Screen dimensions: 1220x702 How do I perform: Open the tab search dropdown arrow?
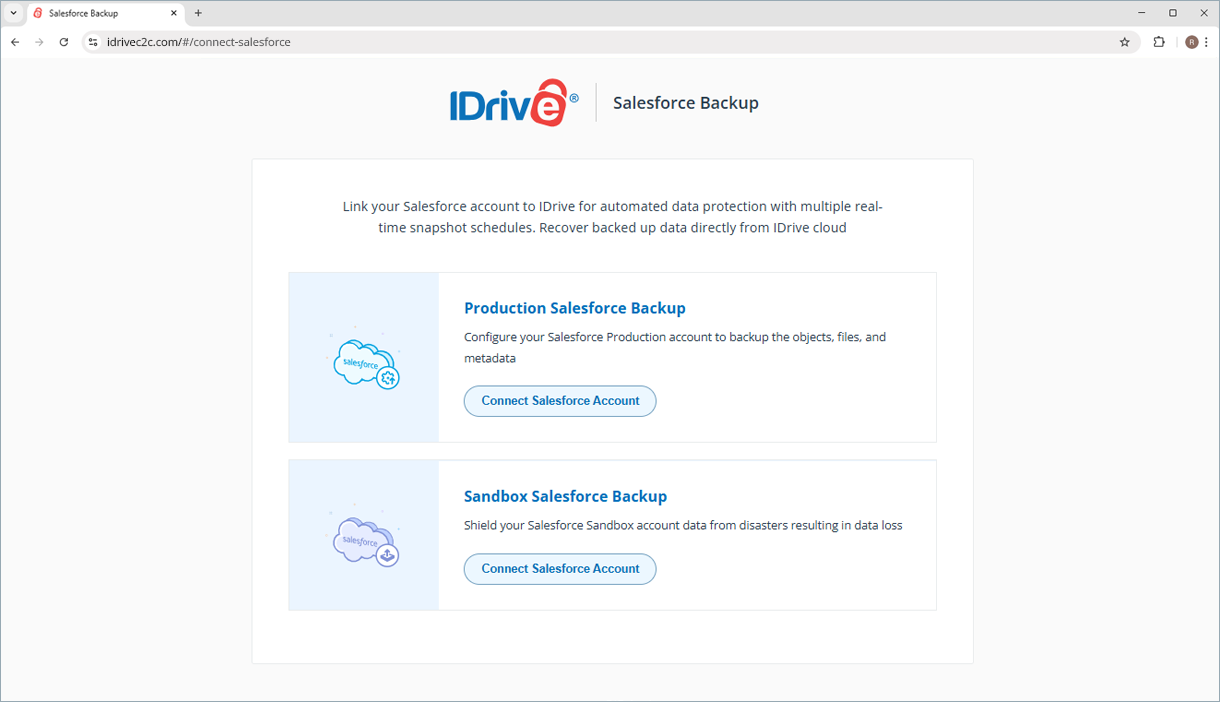(13, 13)
